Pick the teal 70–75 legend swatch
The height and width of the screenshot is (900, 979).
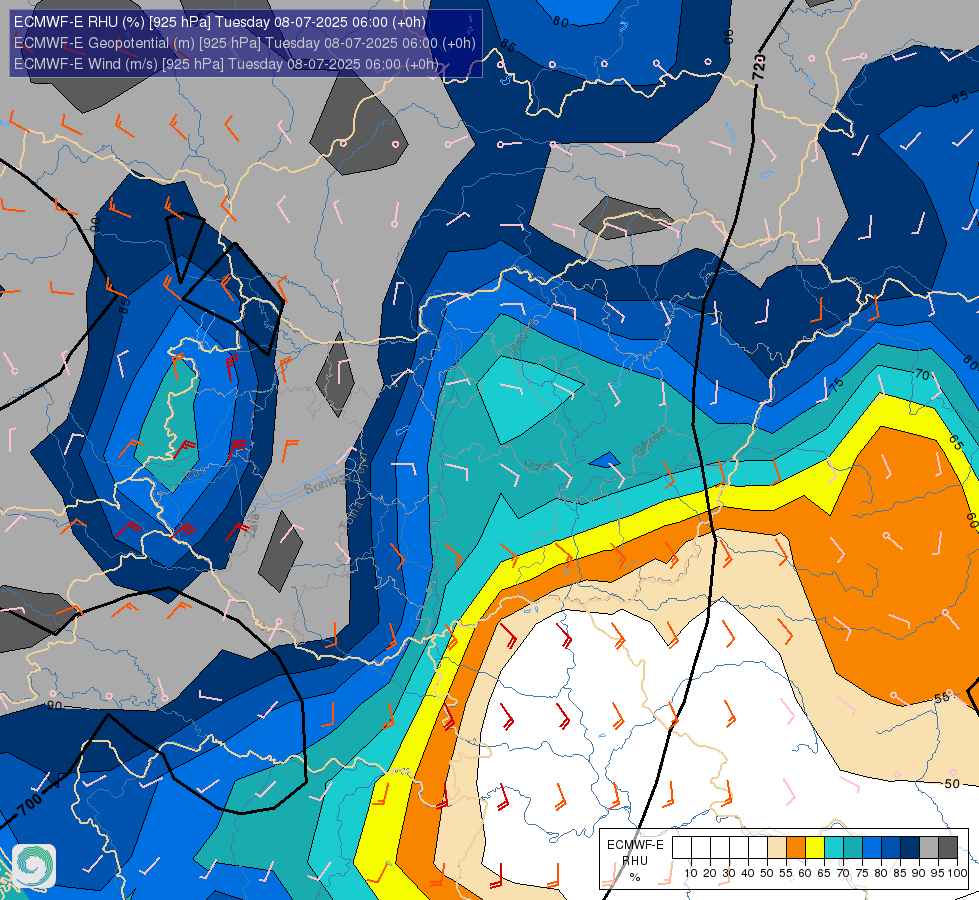pyautogui.click(x=853, y=848)
